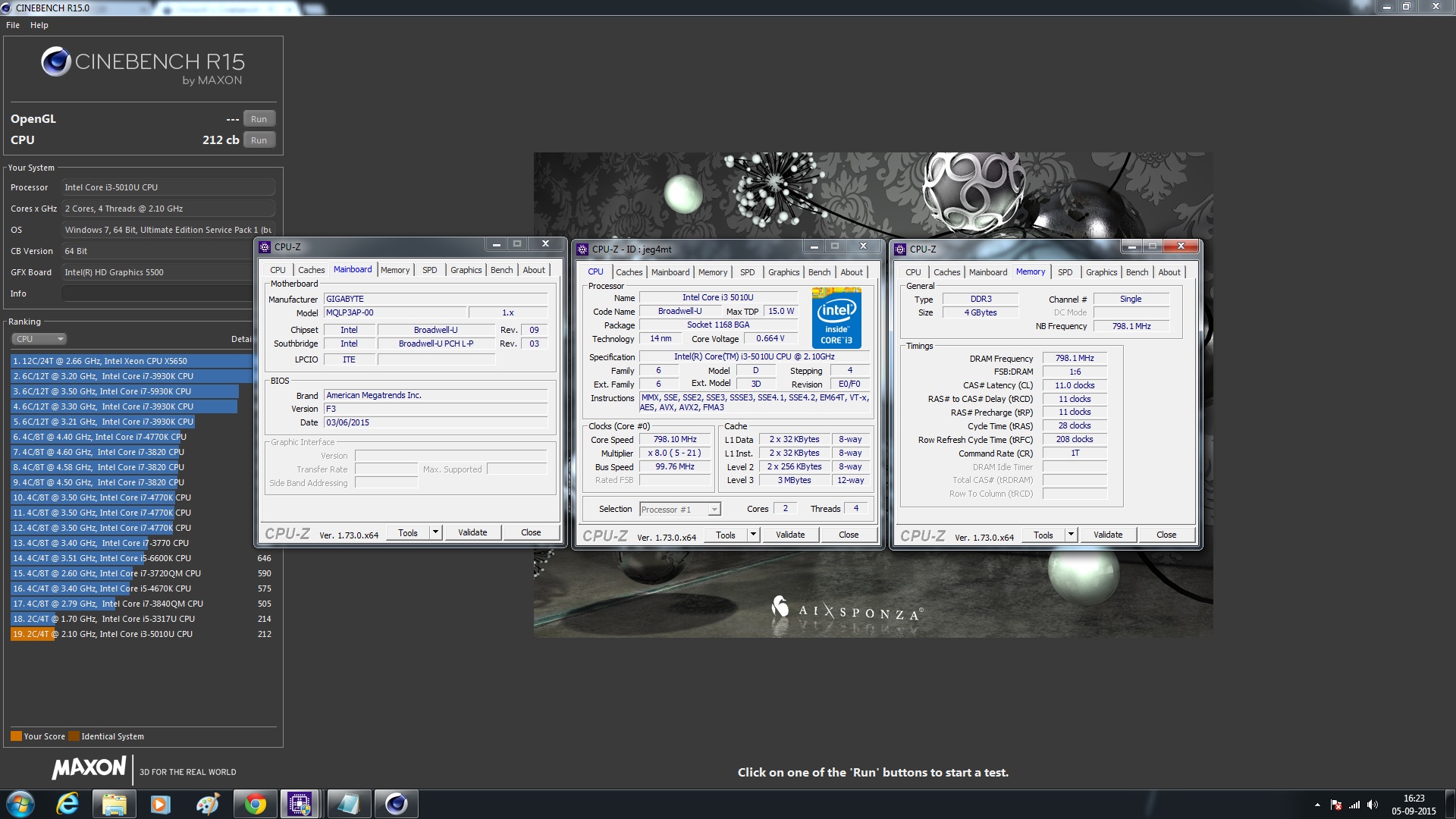Open Memory tab in CPU-Z jeg4mt window
This screenshot has height=819, width=1456.
pos(713,272)
